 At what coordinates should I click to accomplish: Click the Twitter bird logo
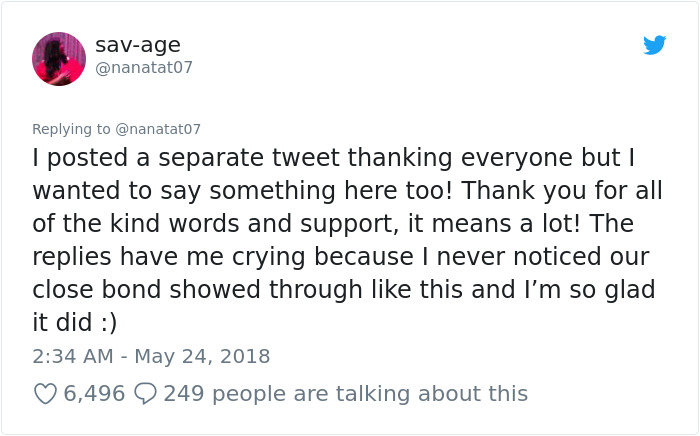point(655,45)
